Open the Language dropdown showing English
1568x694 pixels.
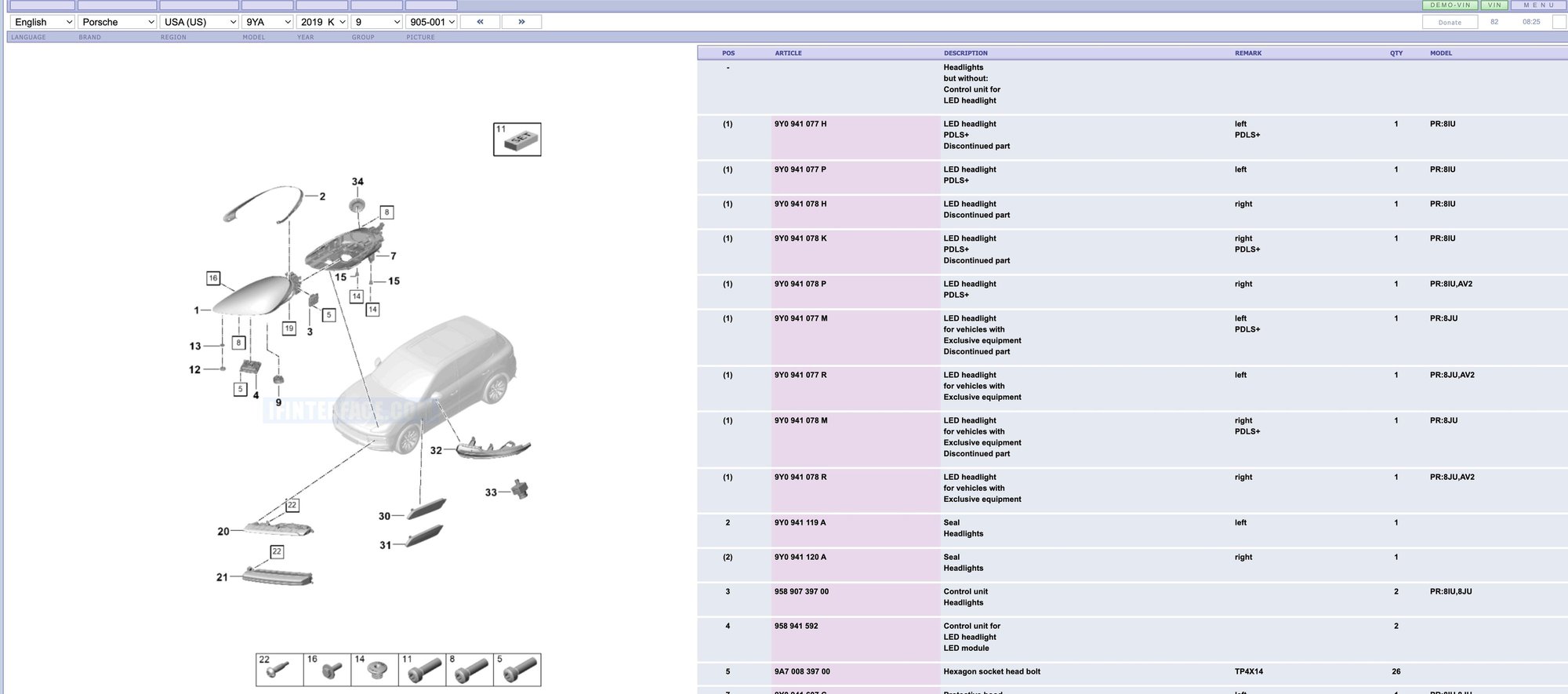42,22
